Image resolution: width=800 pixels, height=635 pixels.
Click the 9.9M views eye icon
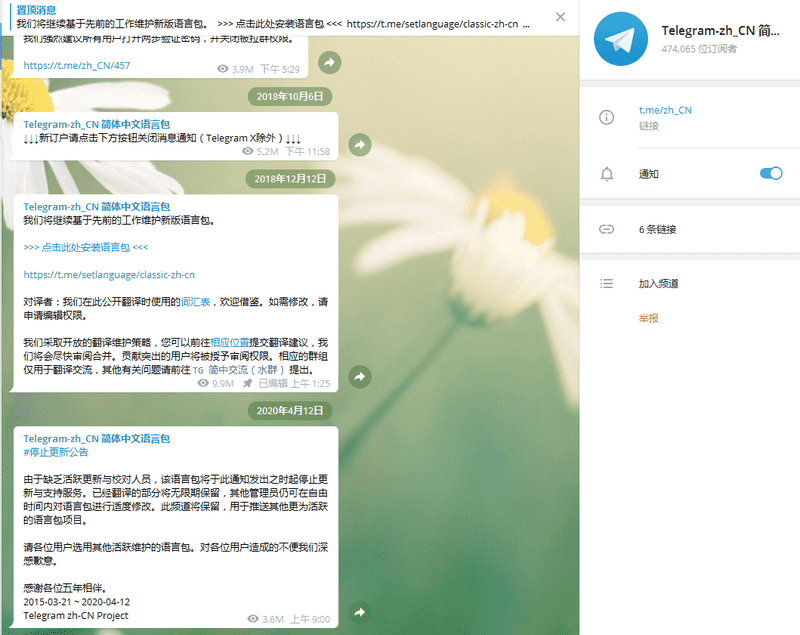[203, 383]
